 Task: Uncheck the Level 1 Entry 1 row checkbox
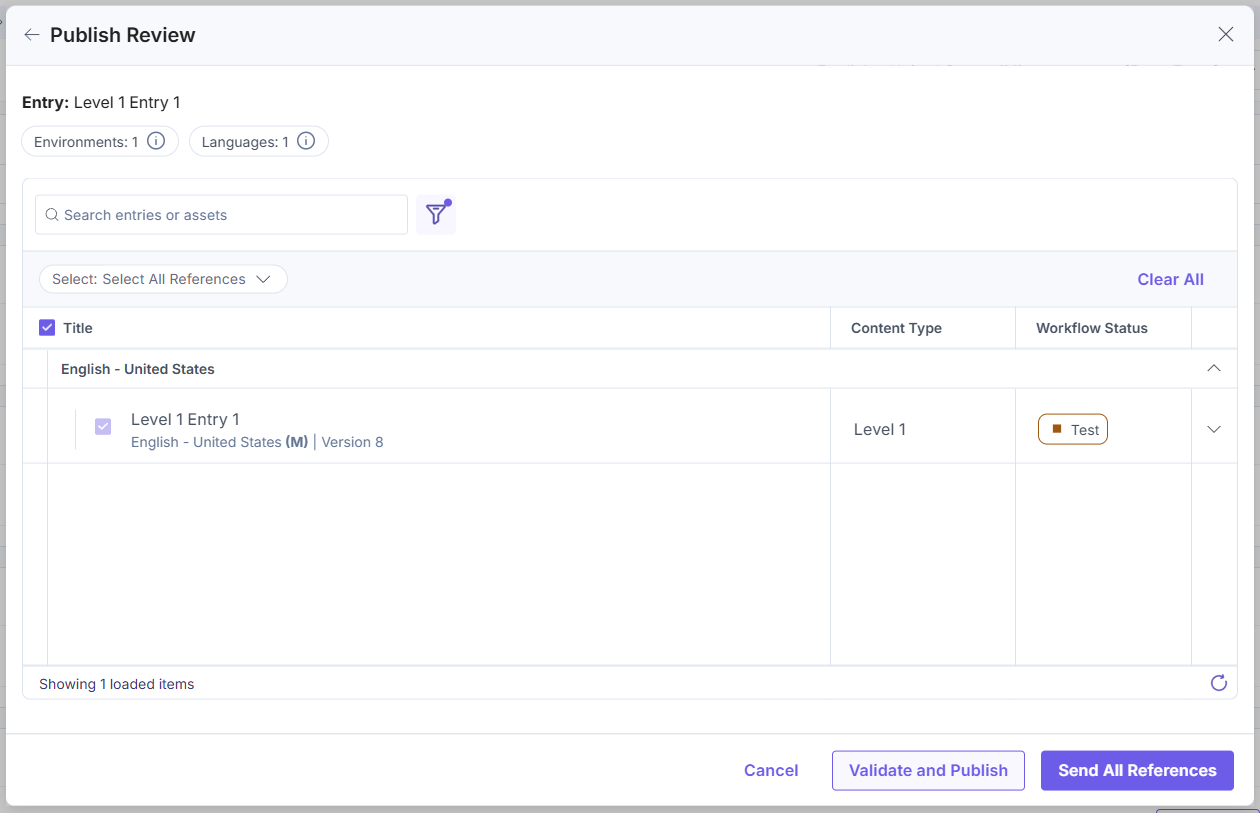[x=103, y=426]
